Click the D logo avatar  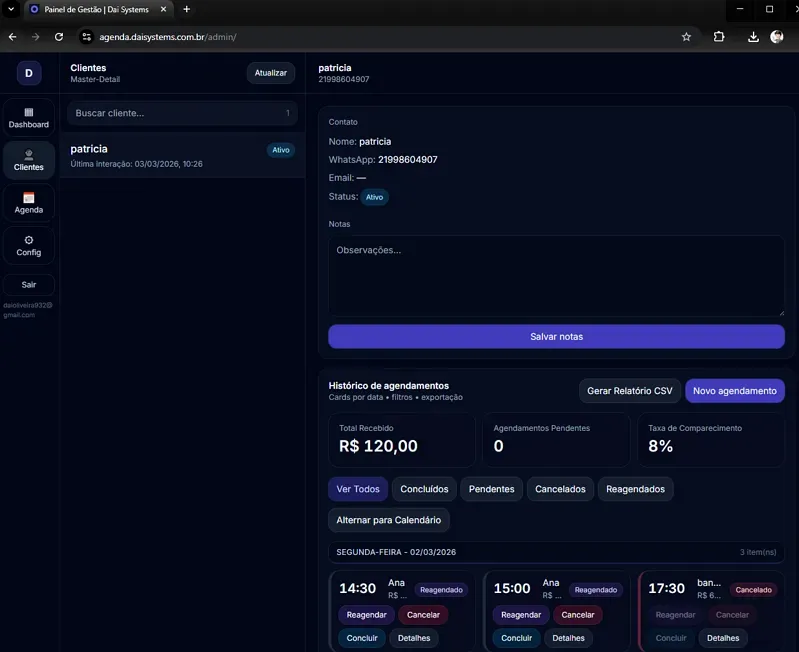[x=28, y=73]
